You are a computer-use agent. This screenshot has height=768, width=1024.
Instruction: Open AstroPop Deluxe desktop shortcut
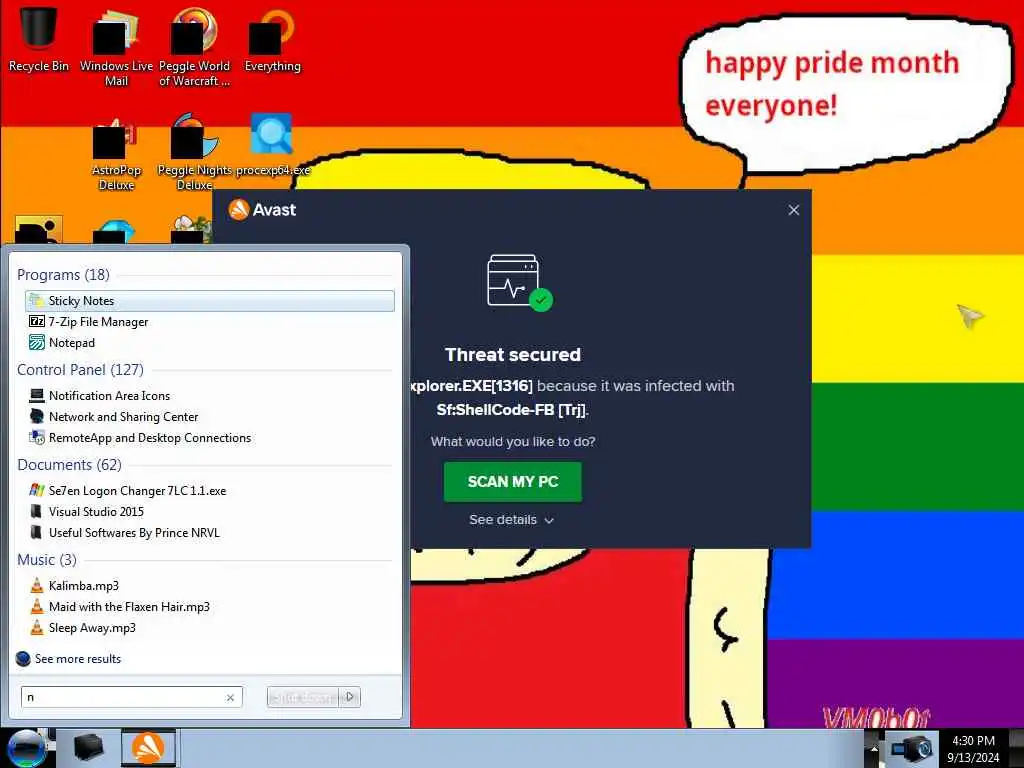tap(116, 153)
